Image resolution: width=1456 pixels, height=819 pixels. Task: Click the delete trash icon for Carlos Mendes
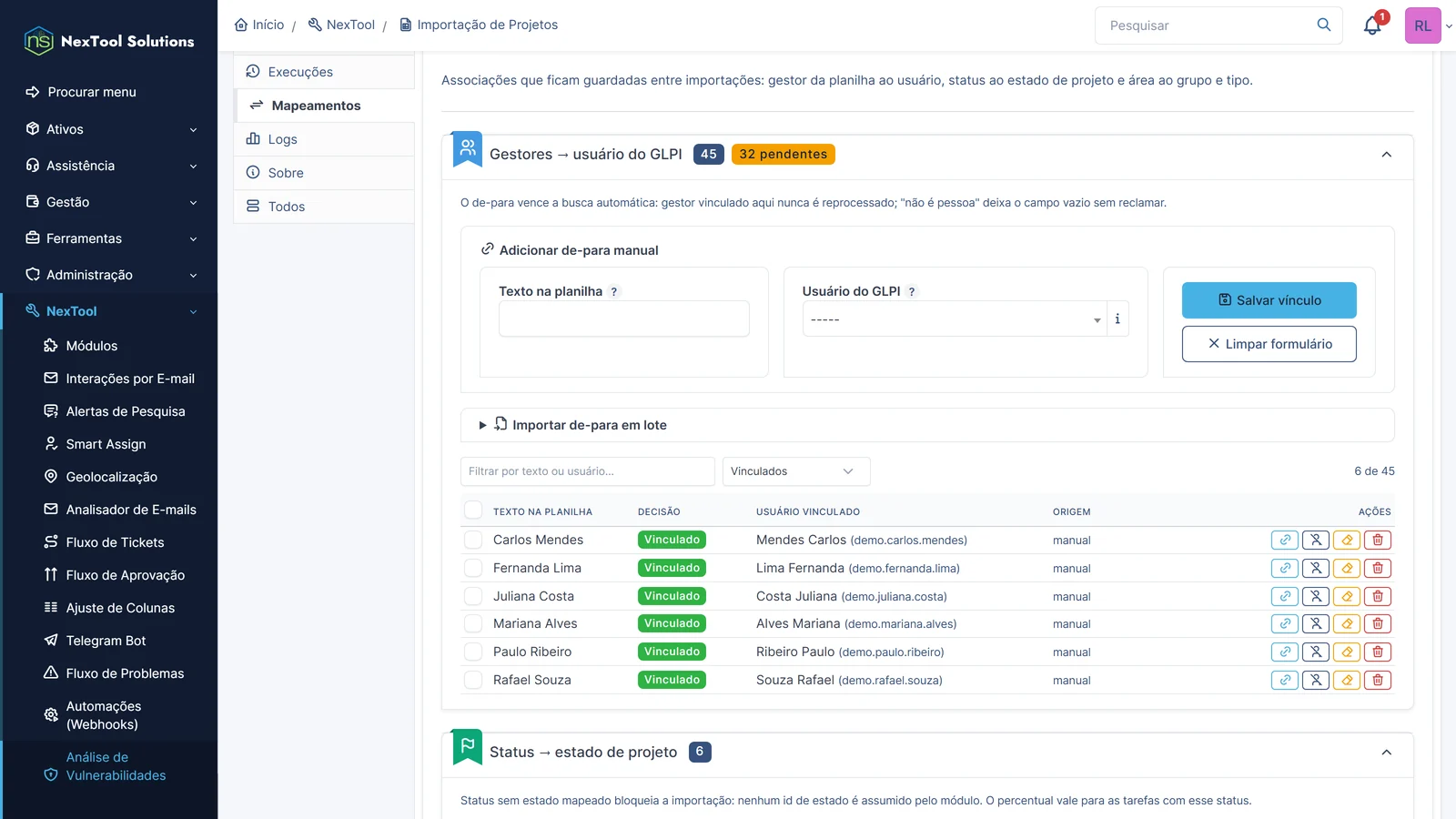tap(1378, 540)
